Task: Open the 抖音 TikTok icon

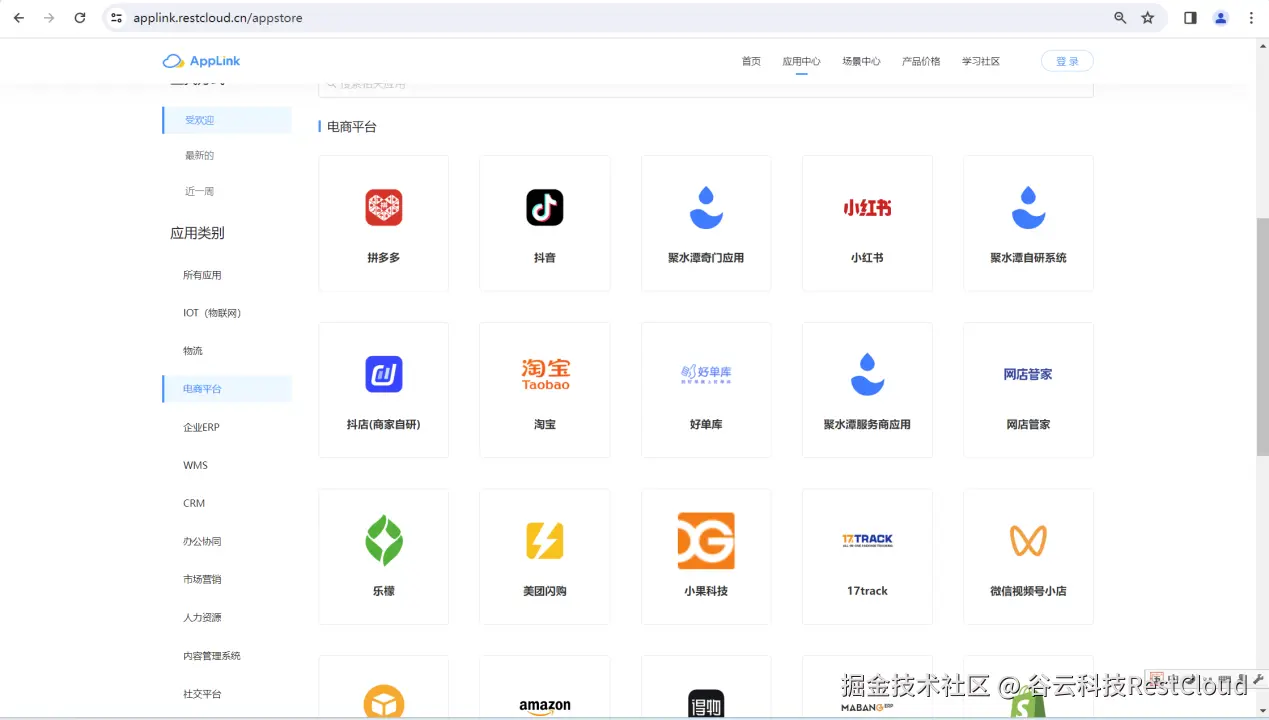Action: click(x=545, y=207)
